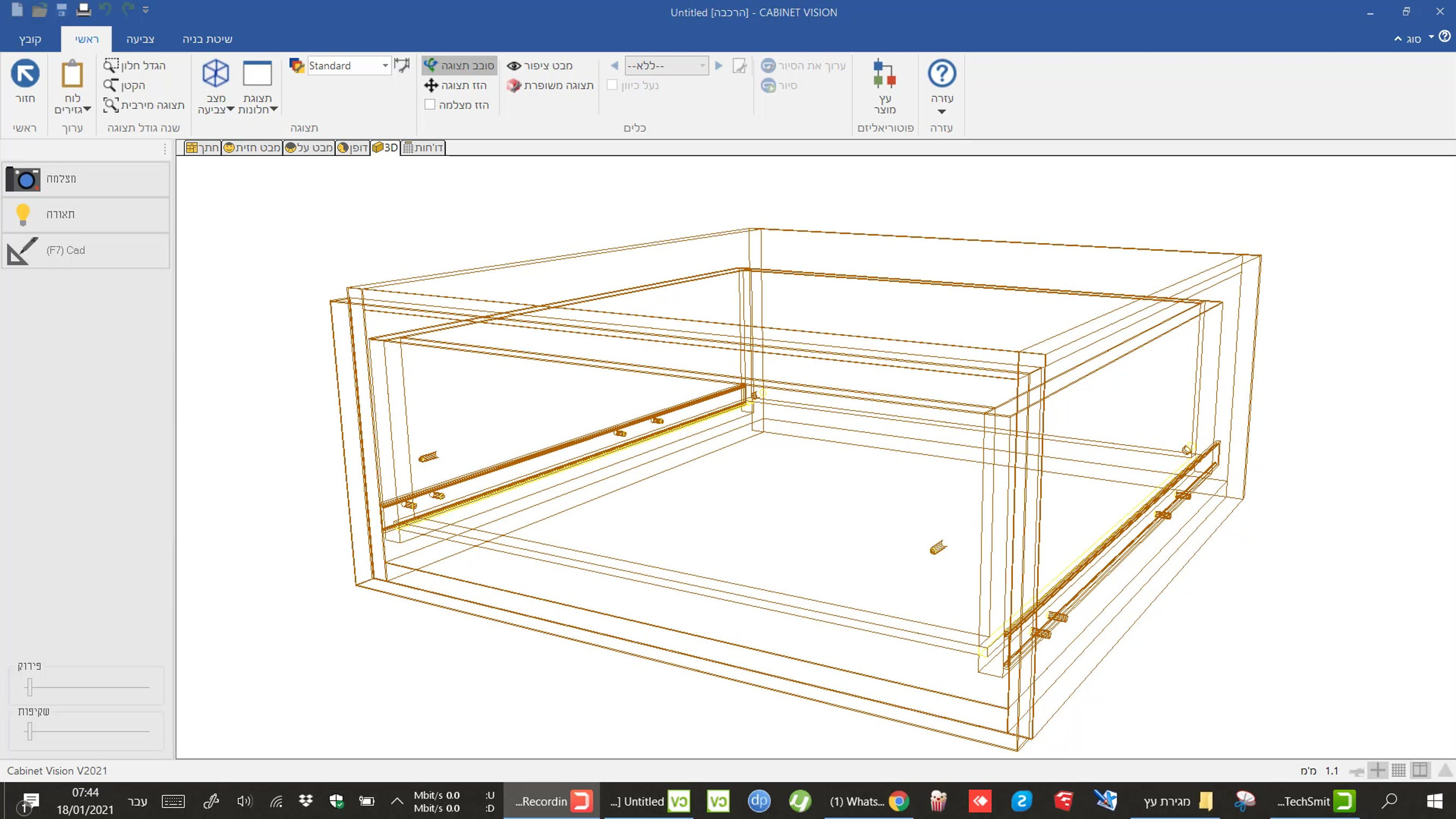Click the previous-tour left arrow
The height and width of the screenshot is (819, 1456).
(615, 66)
